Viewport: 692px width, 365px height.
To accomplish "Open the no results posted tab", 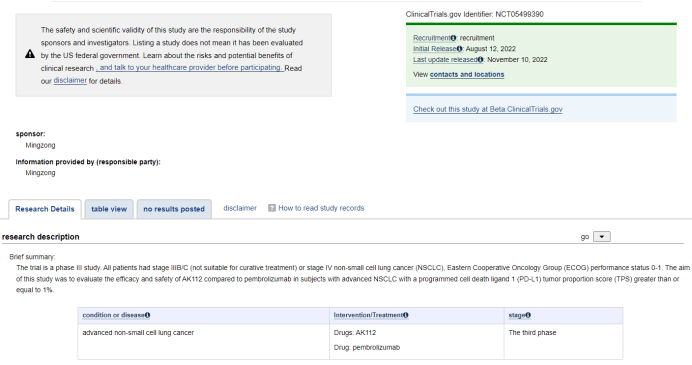I will click(174, 209).
